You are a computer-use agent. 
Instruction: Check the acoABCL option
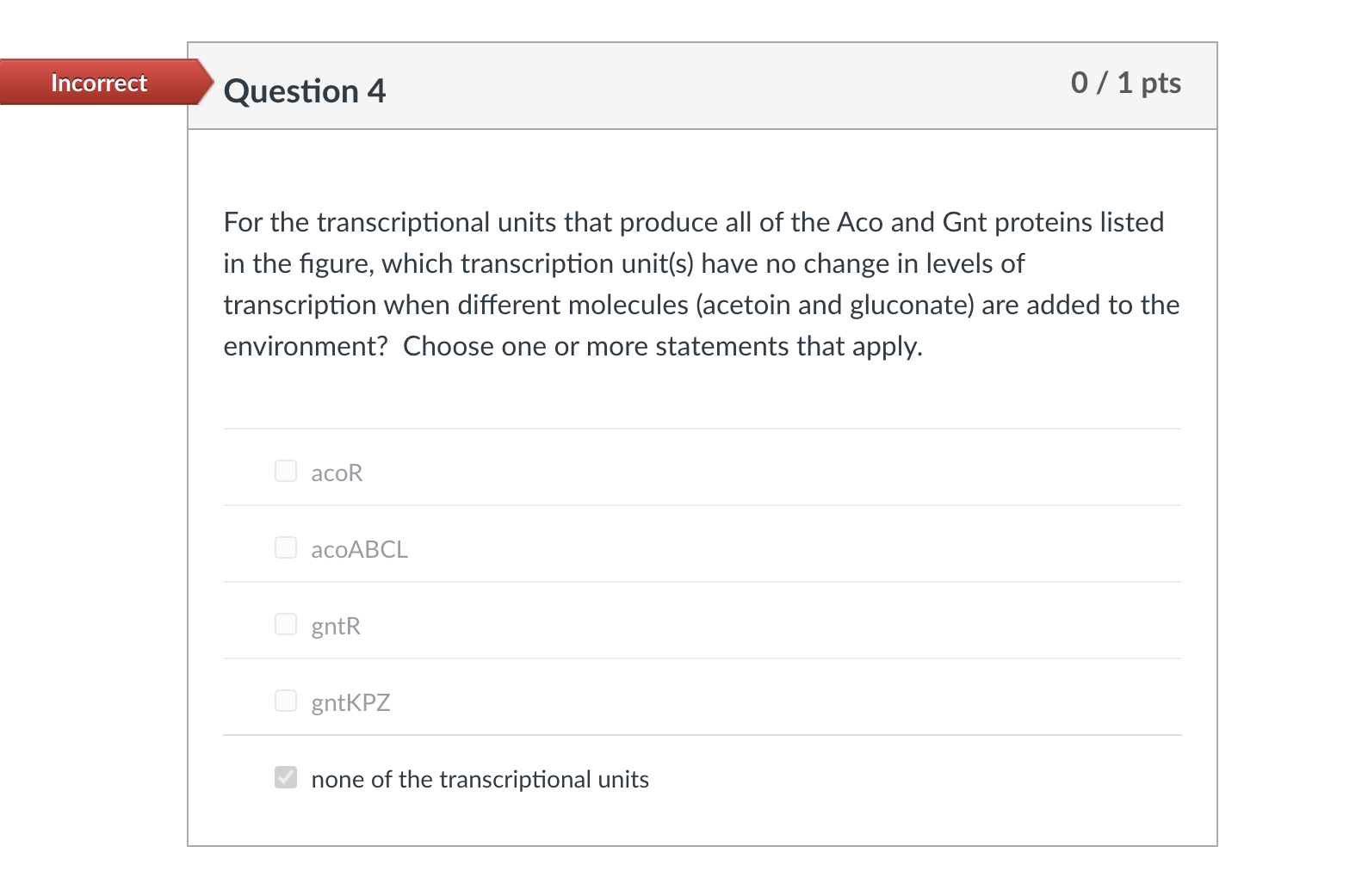click(x=285, y=547)
